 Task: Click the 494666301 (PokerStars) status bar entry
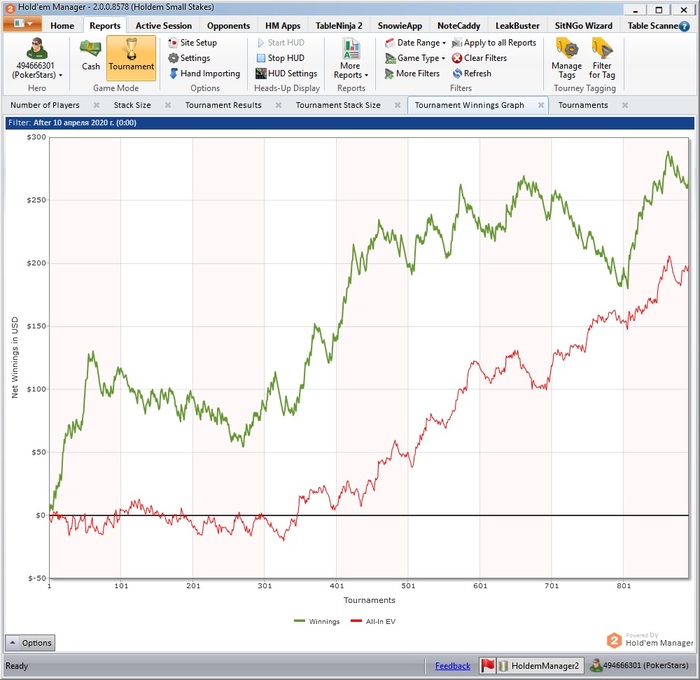tap(639, 666)
